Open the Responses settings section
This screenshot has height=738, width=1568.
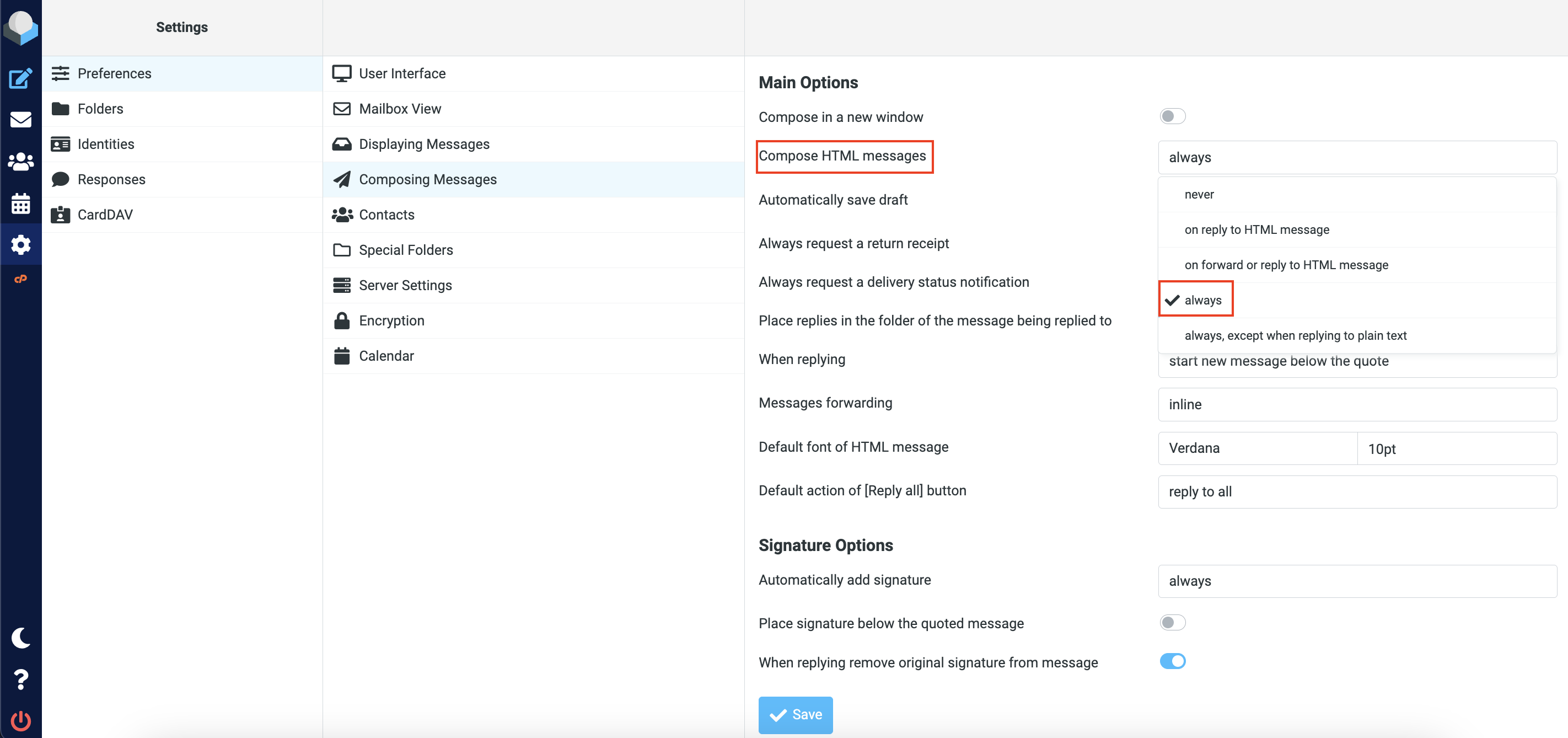[182, 179]
